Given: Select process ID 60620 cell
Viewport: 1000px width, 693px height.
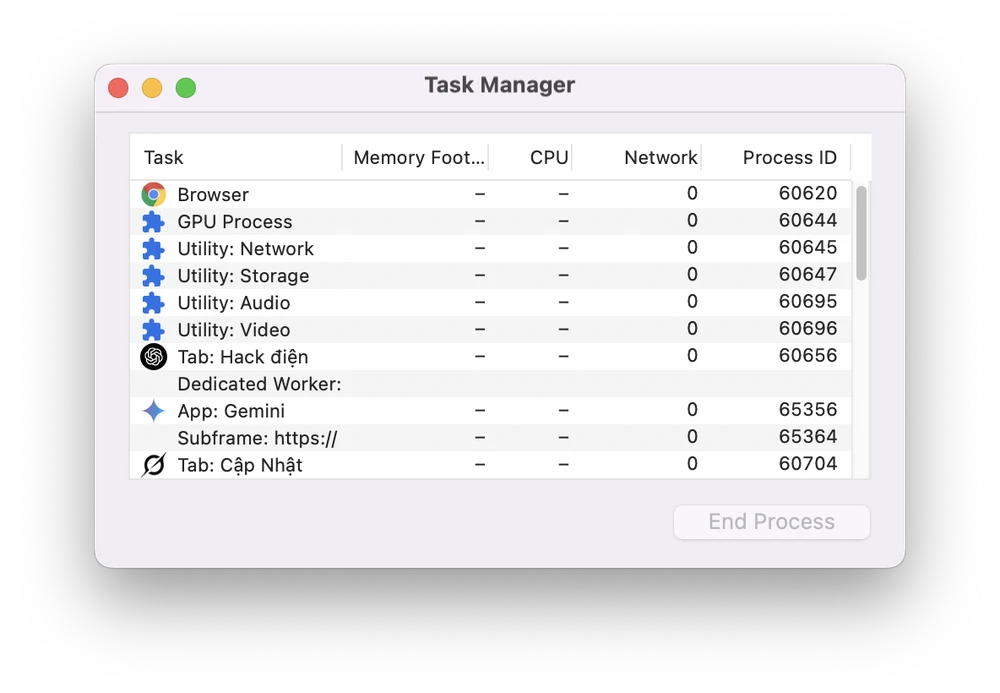Looking at the screenshot, I should point(807,194).
